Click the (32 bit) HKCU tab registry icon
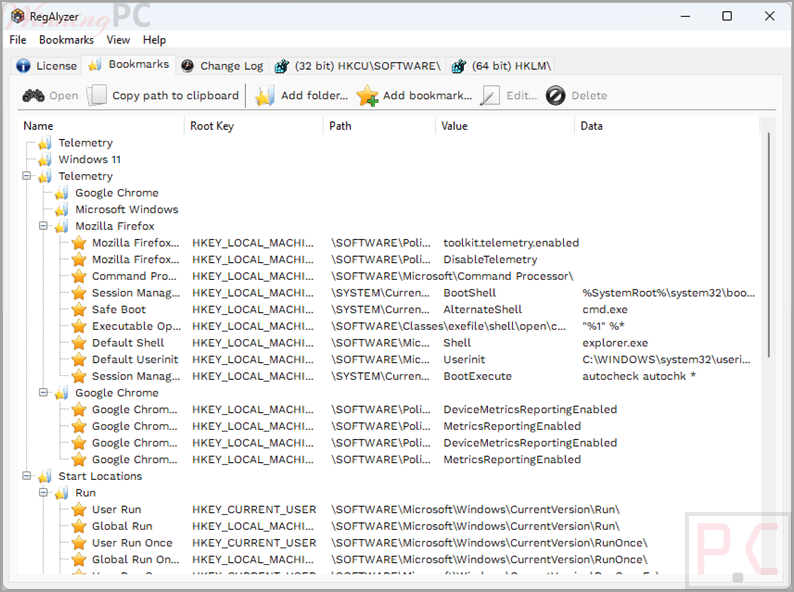 point(282,66)
